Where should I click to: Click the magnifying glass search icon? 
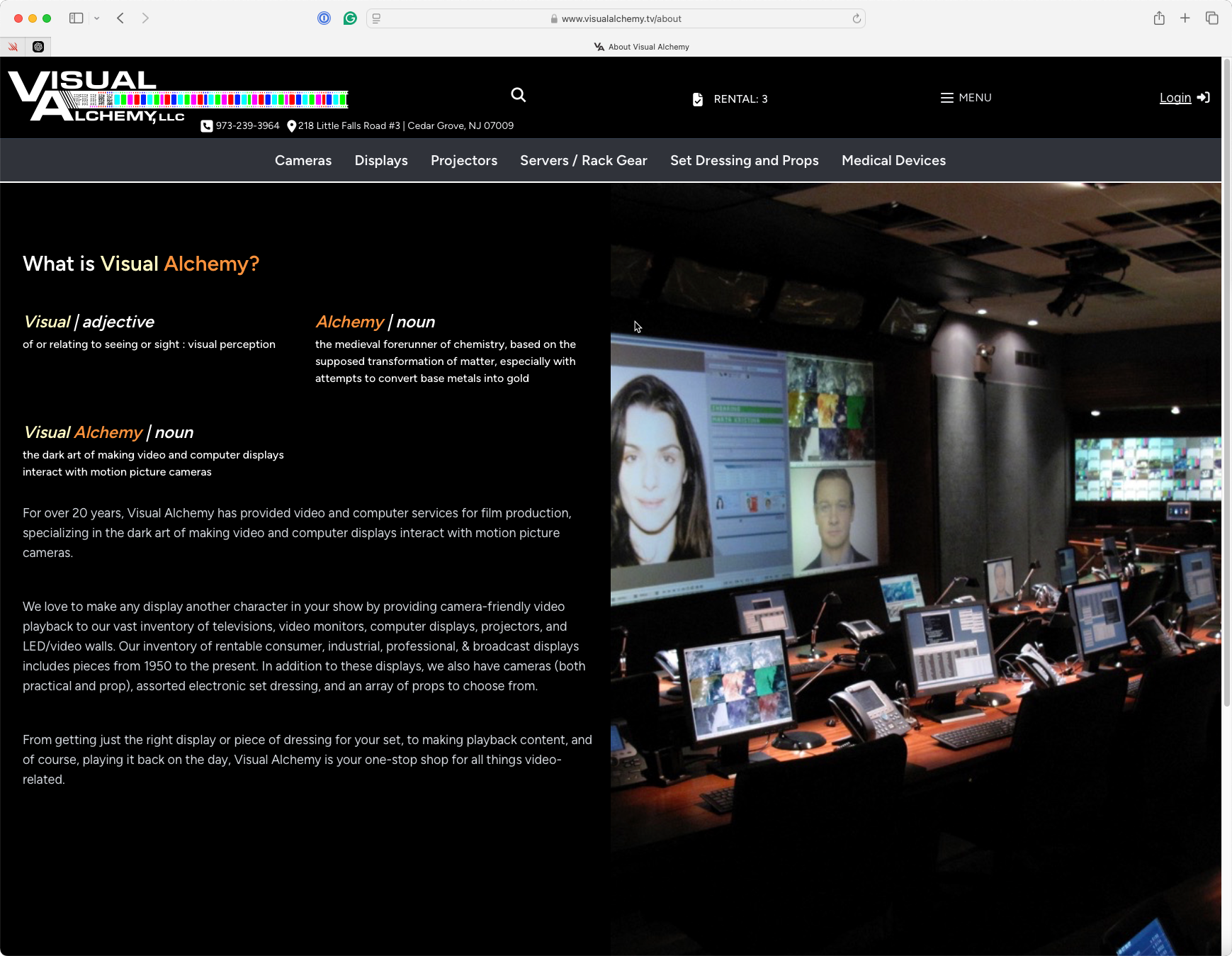tap(519, 95)
